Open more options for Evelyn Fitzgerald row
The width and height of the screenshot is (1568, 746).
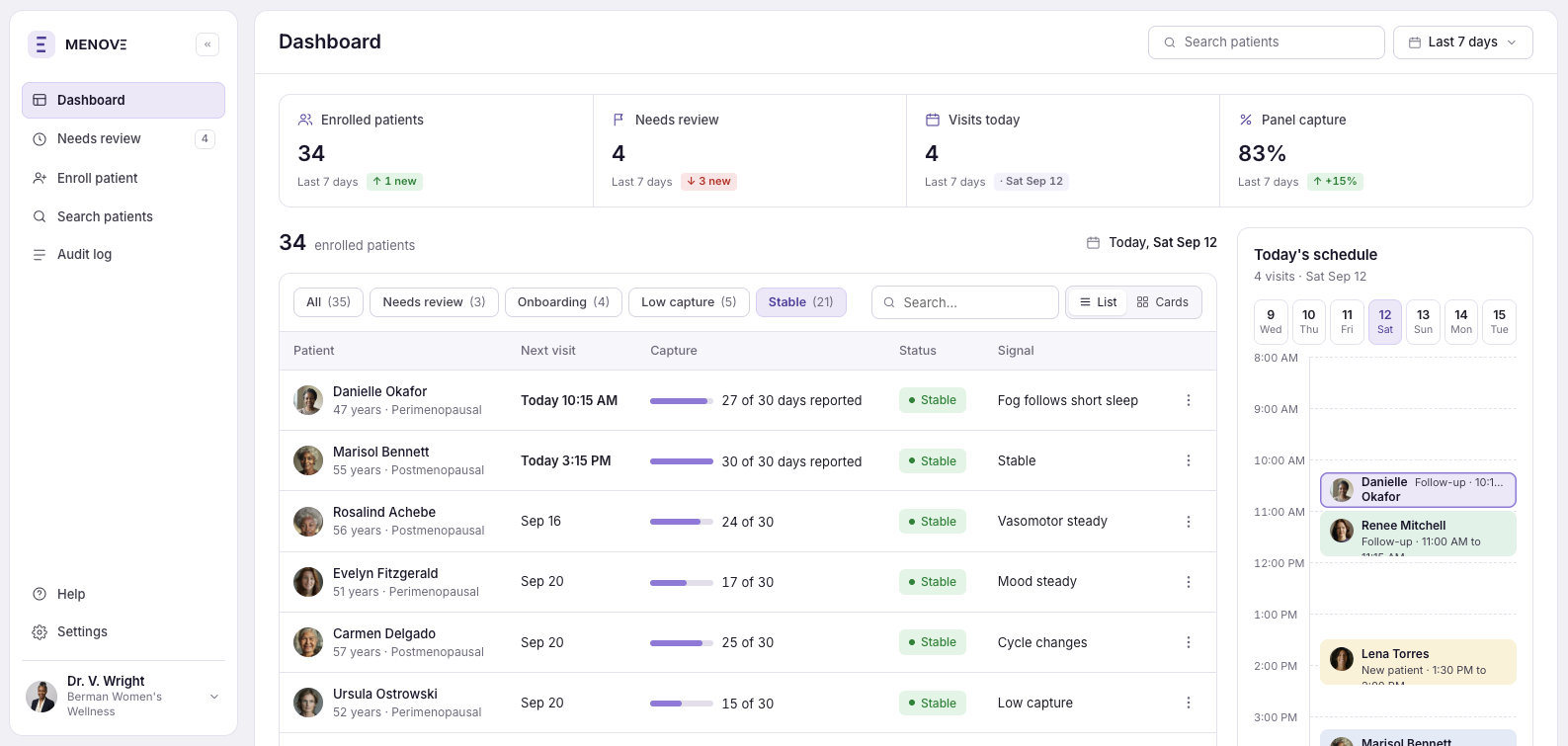(1189, 582)
